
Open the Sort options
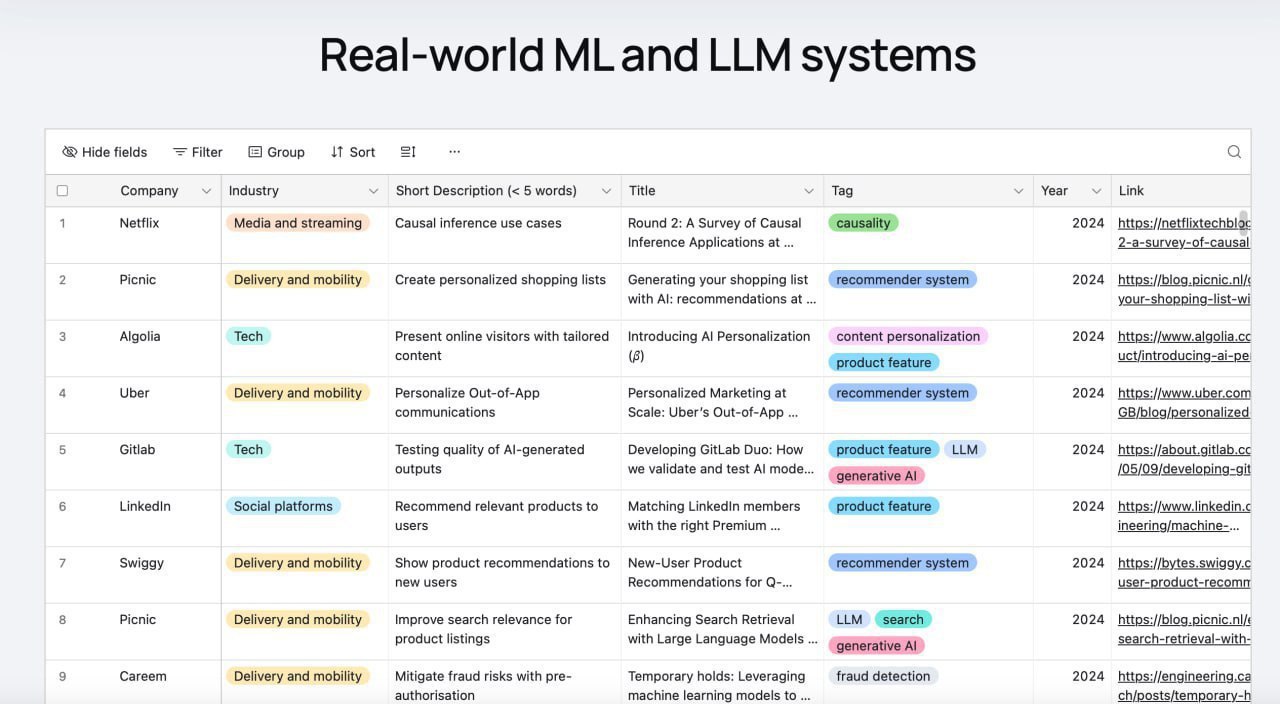pos(352,152)
